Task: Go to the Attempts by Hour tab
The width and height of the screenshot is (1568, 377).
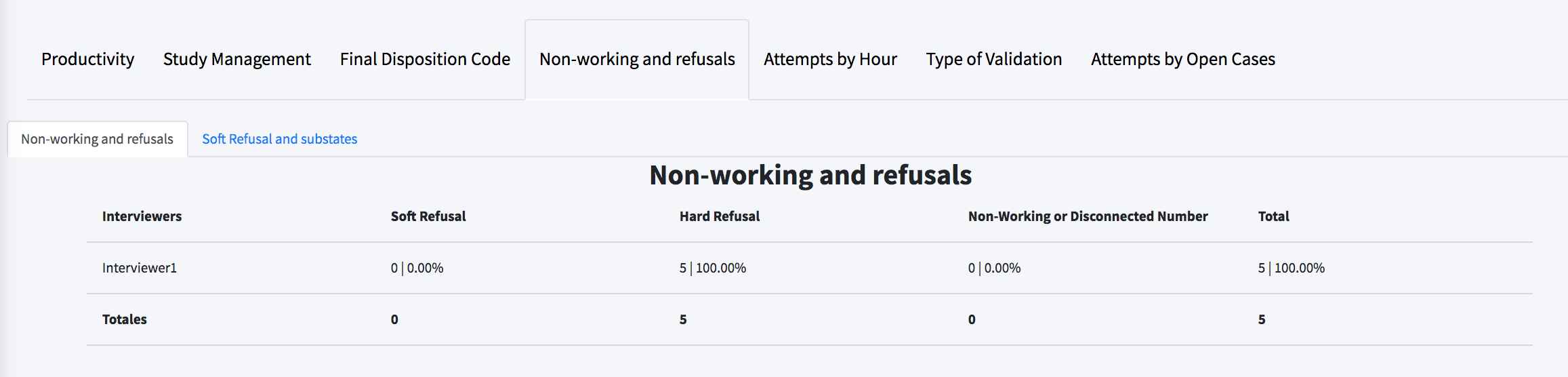Action: pyautogui.click(x=830, y=60)
